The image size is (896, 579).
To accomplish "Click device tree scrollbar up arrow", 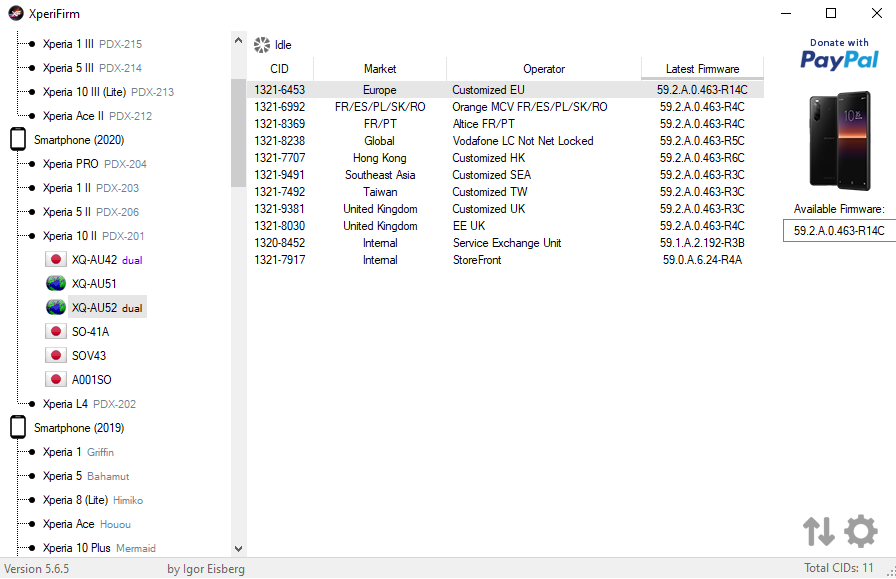I will point(238,40).
